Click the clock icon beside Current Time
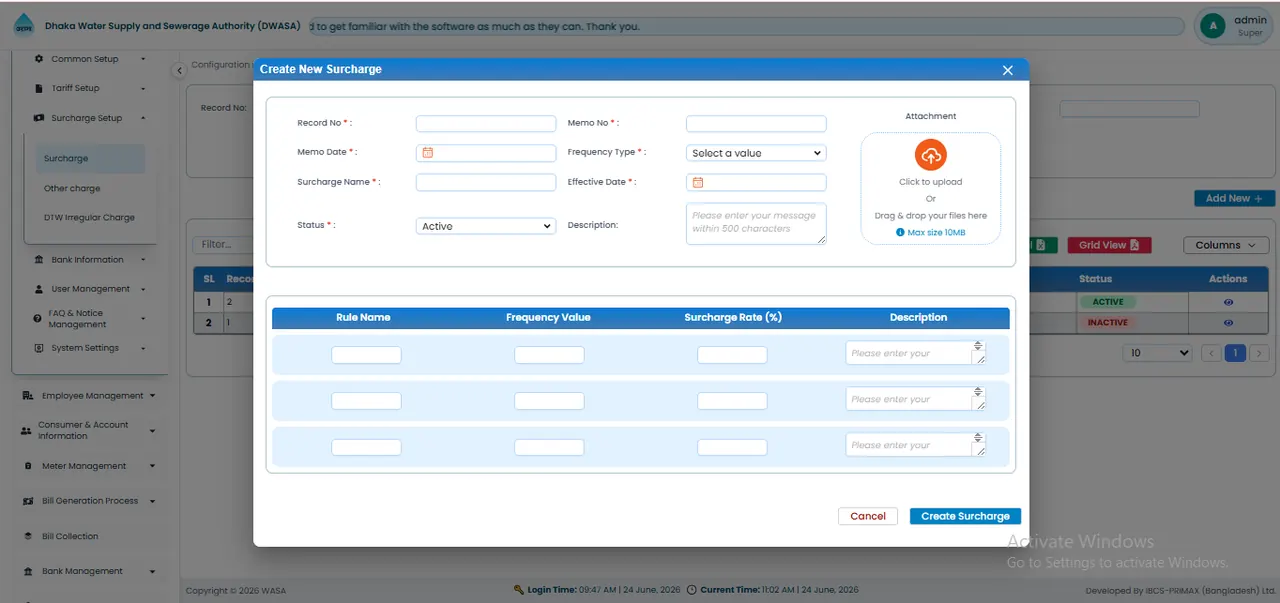Screen dimensions: 1280x603 click(692, 590)
